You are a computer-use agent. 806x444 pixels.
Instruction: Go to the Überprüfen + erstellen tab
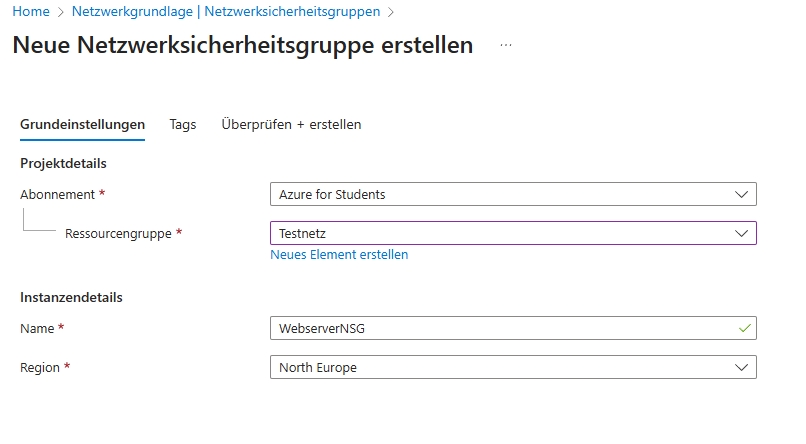click(291, 125)
